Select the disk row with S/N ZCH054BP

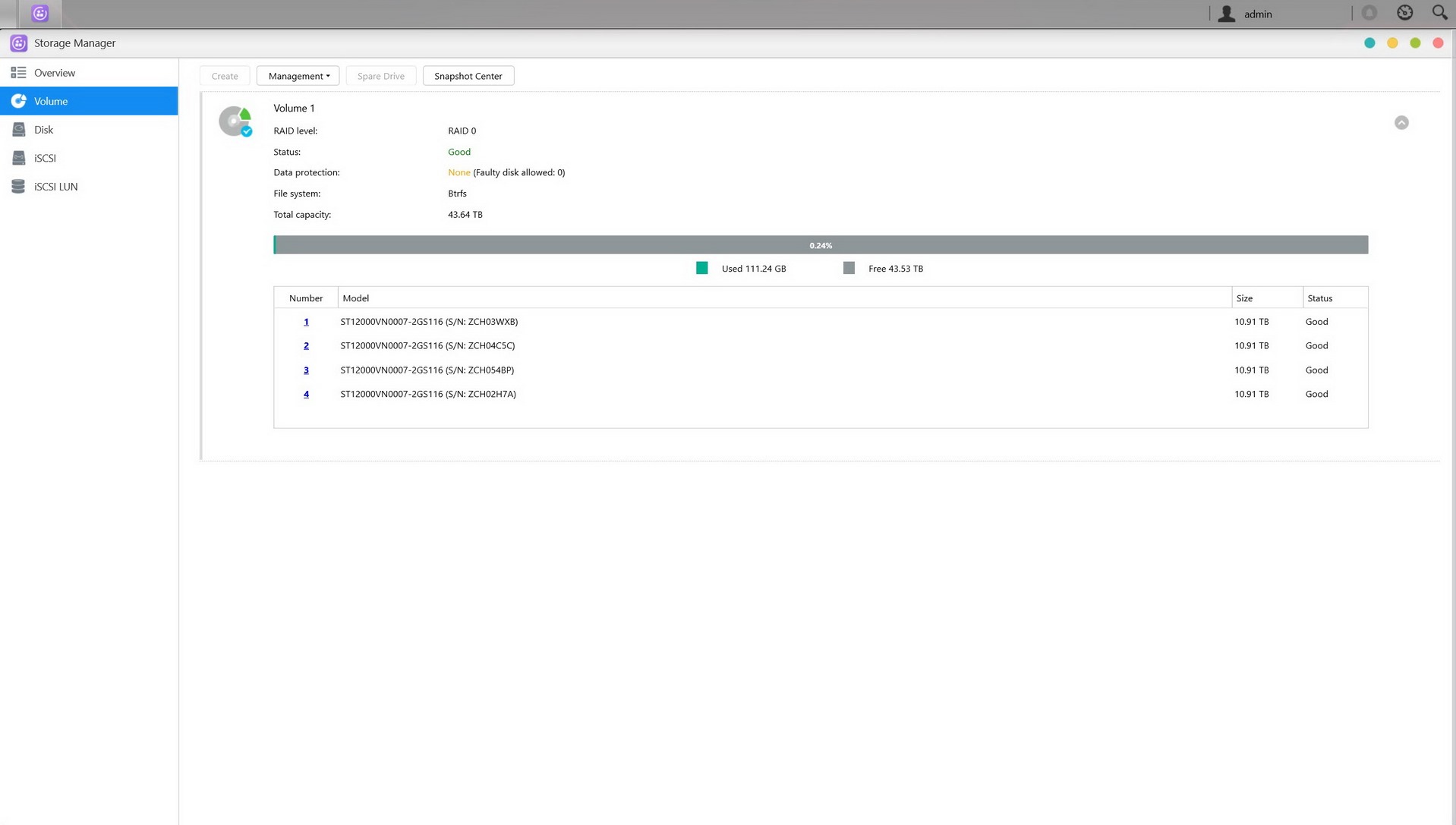tap(821, 370)
